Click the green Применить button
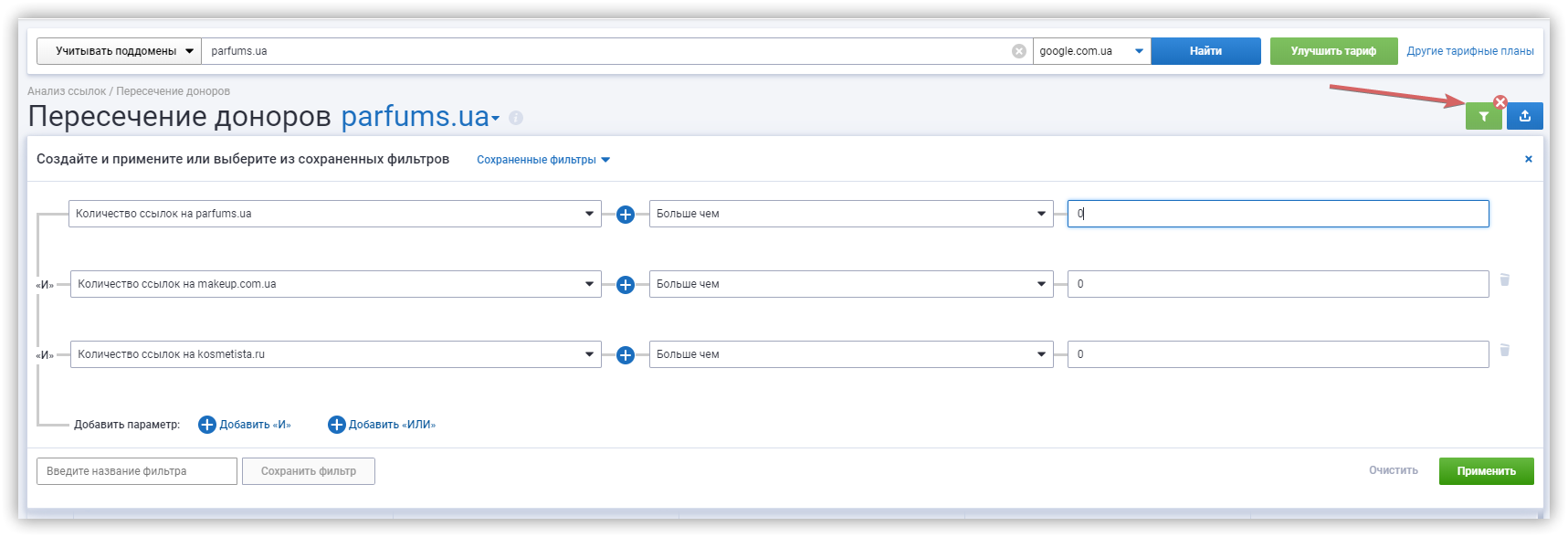 pos(1486,471)
